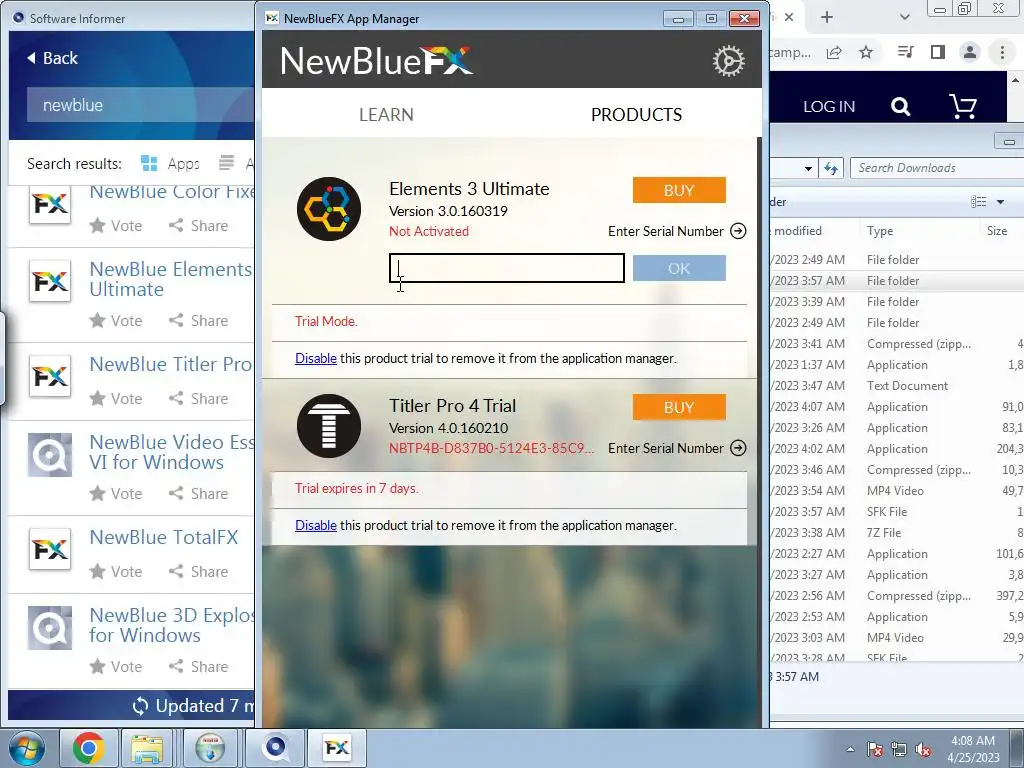This screenshot has height=768, width=1024.
Task: Open the shopping cart
Action: click(x=963, y=106)
